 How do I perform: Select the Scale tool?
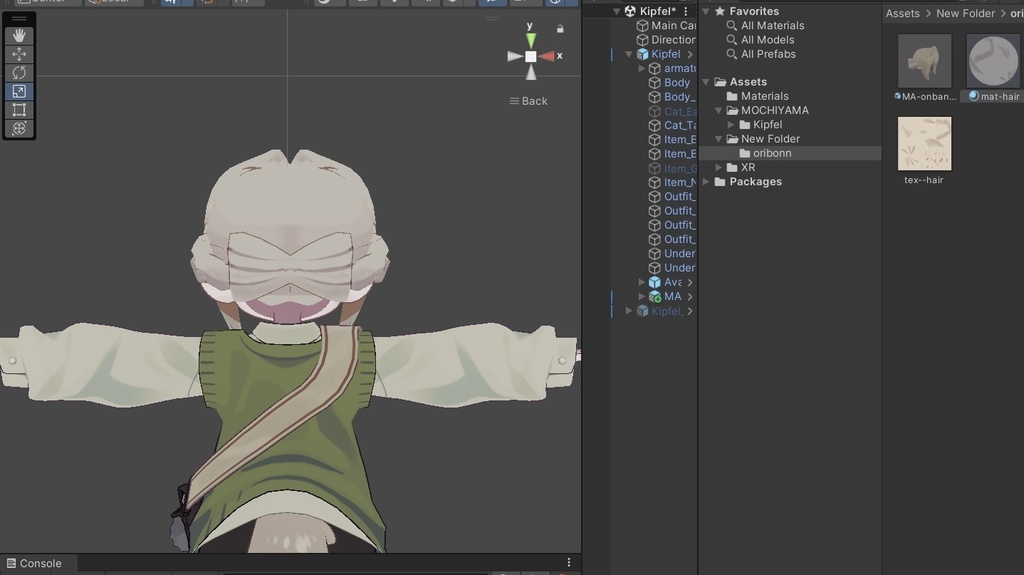tap(19, 91)
